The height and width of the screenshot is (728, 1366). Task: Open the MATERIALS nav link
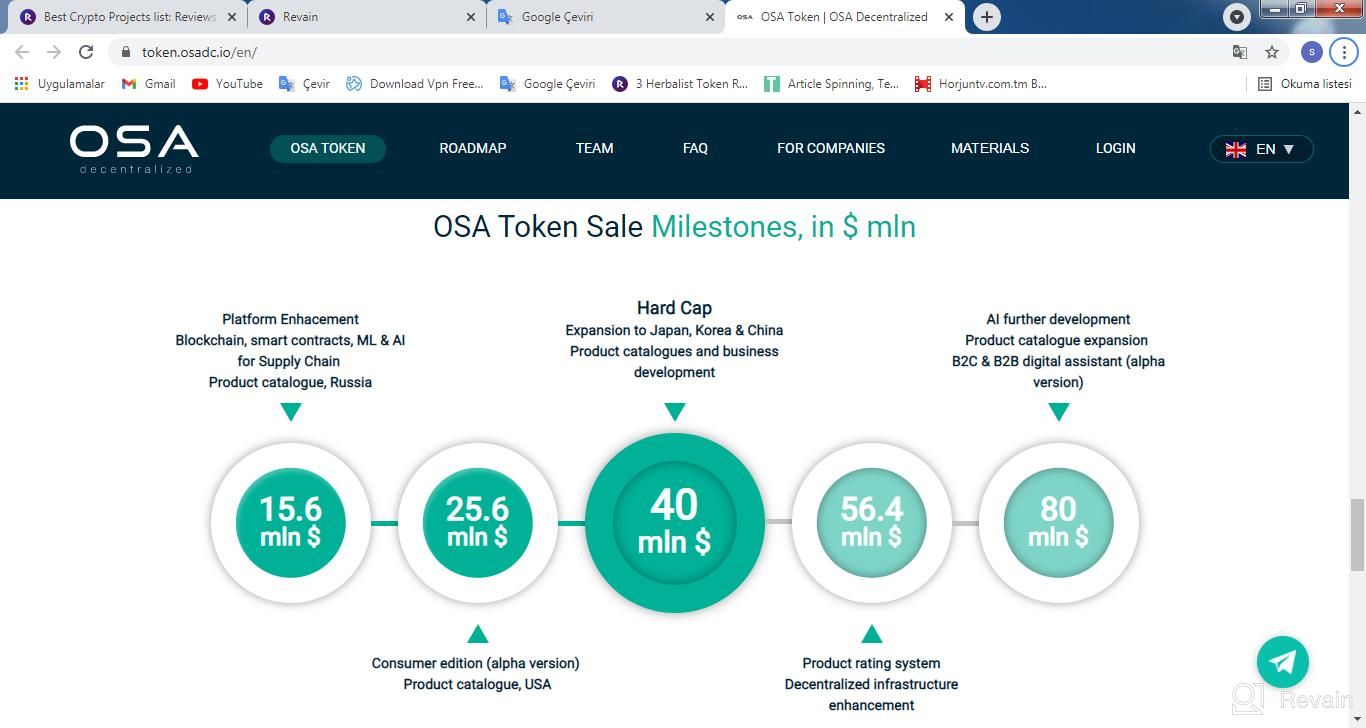coord(990,148)
